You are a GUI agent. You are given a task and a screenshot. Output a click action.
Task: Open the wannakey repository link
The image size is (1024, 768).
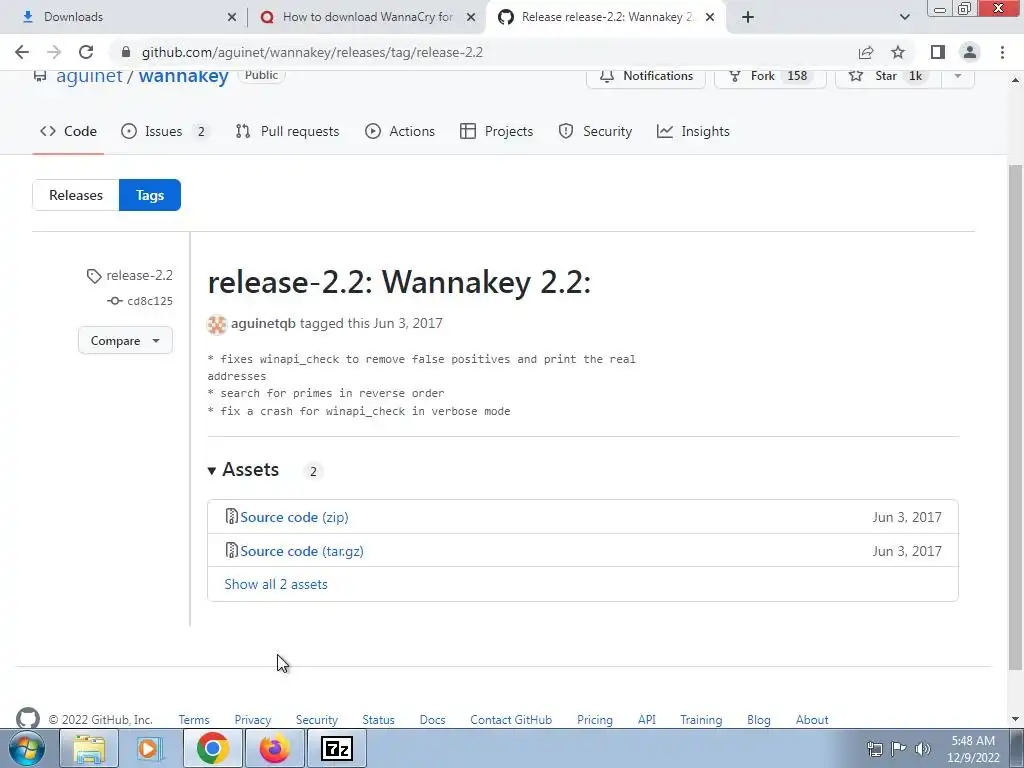[x=184, y=76]
